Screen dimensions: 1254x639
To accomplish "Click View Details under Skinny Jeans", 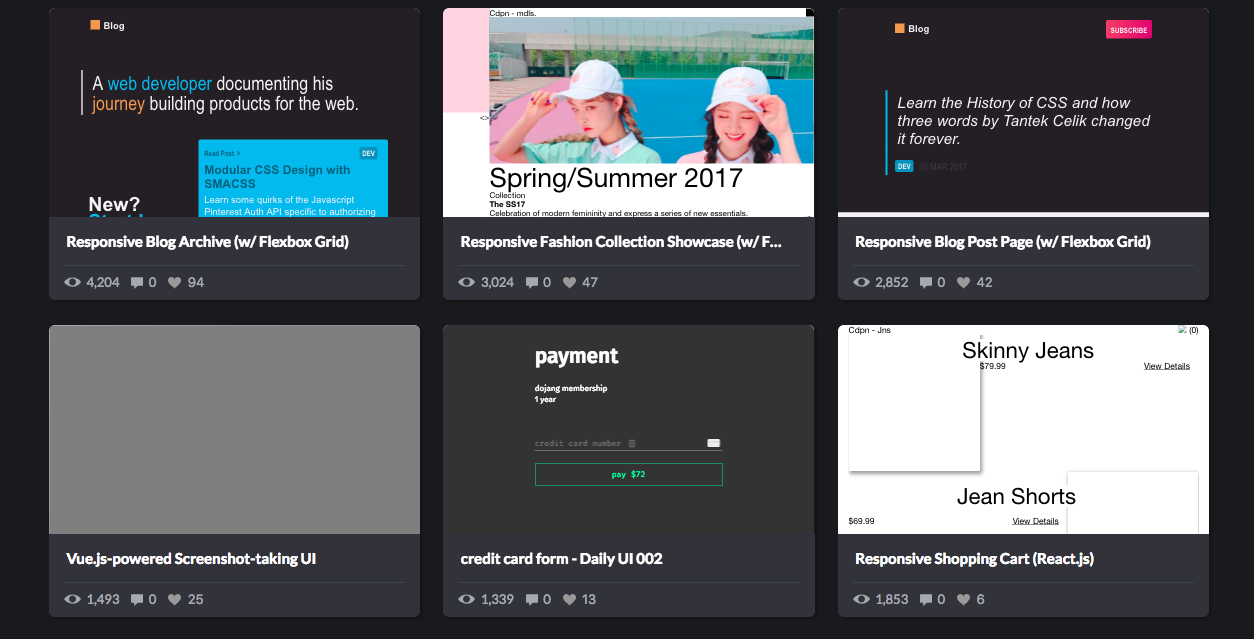I will 1167,366.
